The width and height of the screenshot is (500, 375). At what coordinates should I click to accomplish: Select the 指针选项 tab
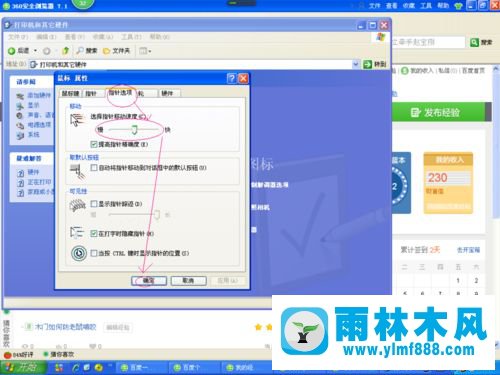(120, 92)
